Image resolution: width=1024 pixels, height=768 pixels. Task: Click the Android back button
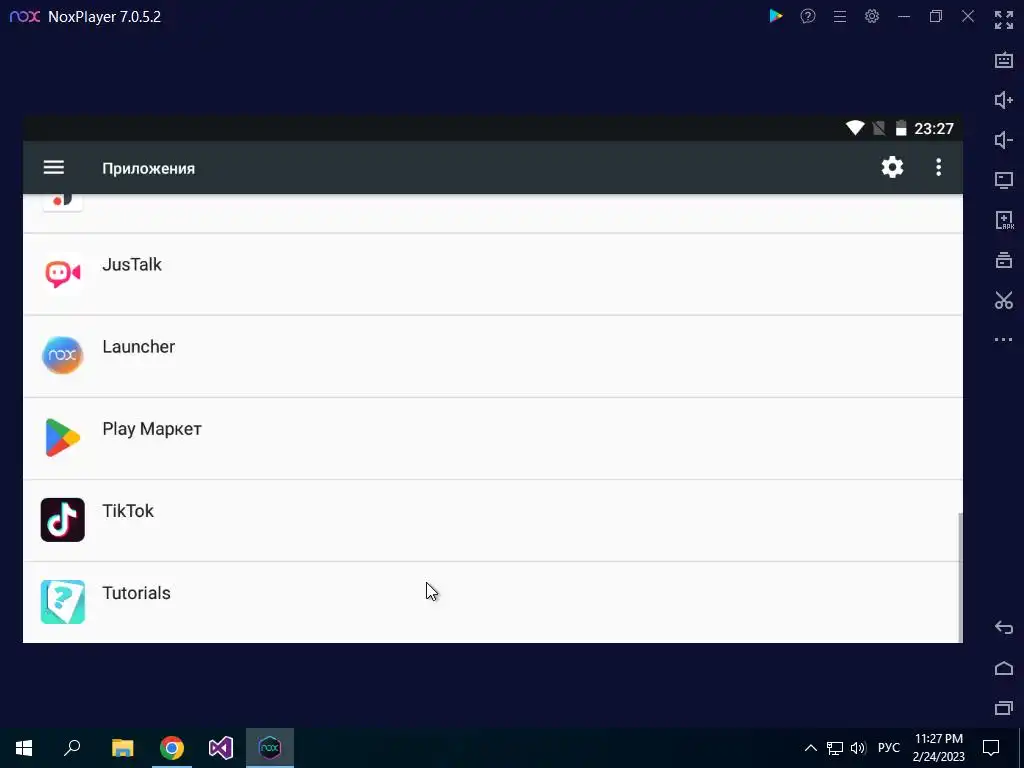(x=1004, y=628)
